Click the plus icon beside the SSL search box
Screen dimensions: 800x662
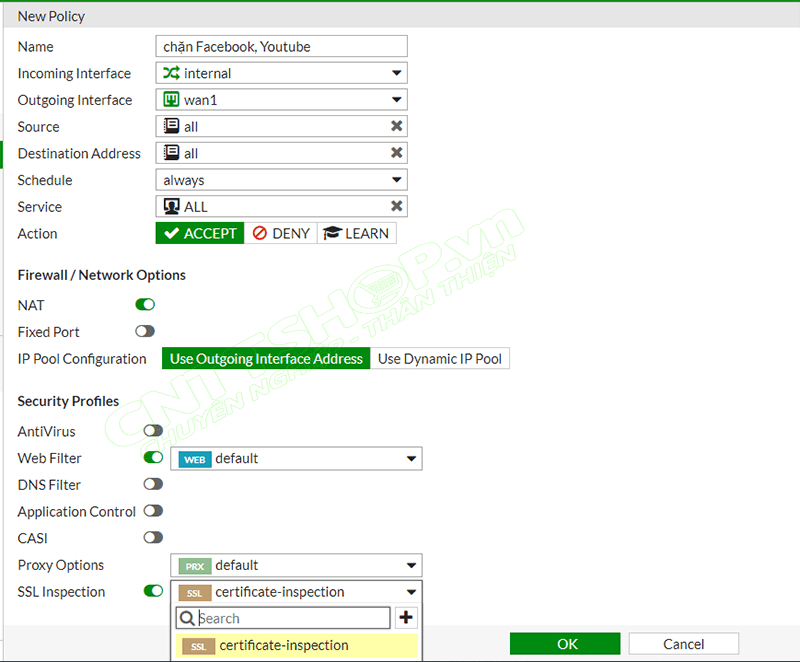pyautogui.click(x=406, y=617)
